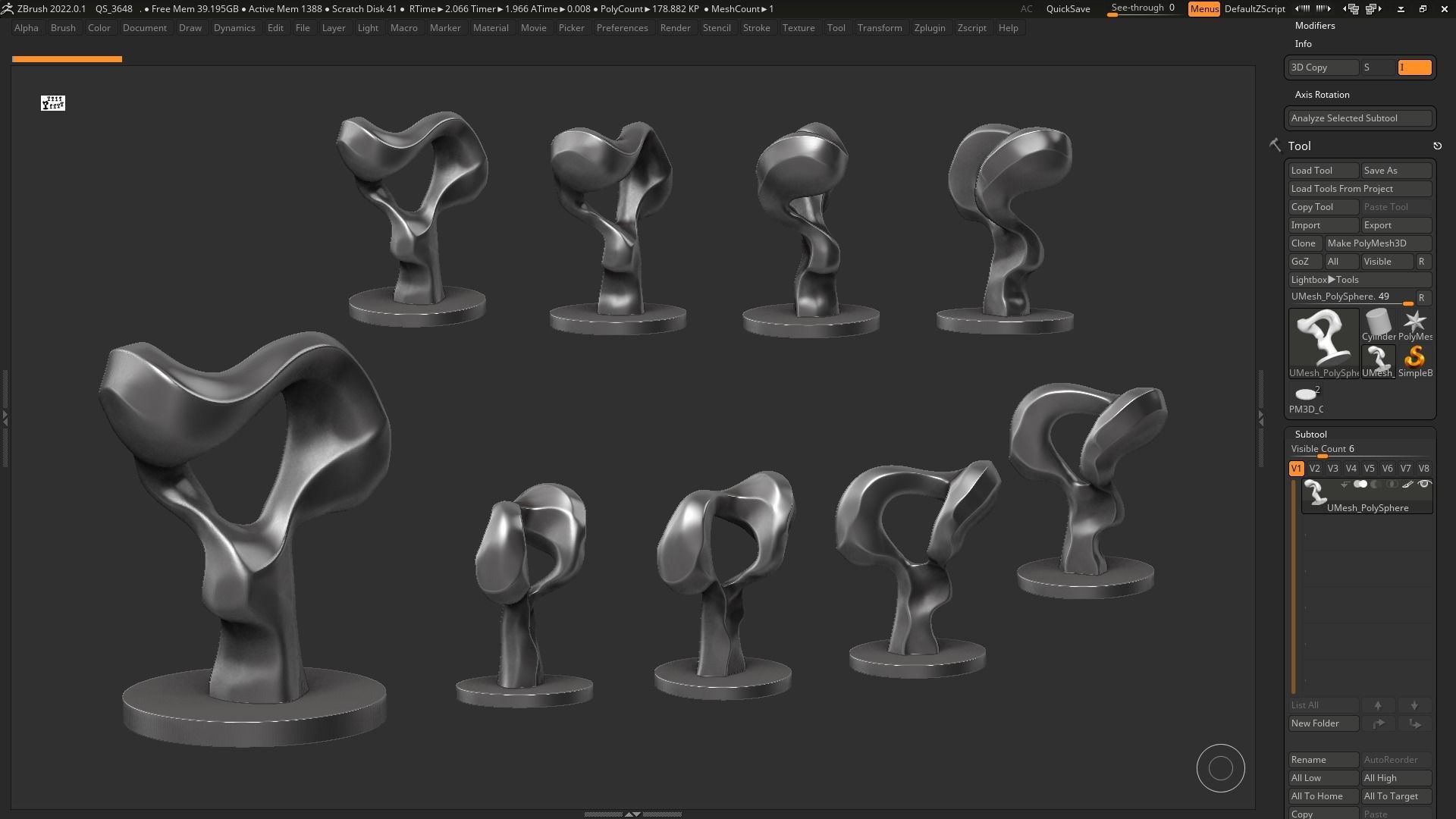Viewport: 1456px width, 819px height.
Task: Click the QuickSave button
Action: pos(1068,9)
